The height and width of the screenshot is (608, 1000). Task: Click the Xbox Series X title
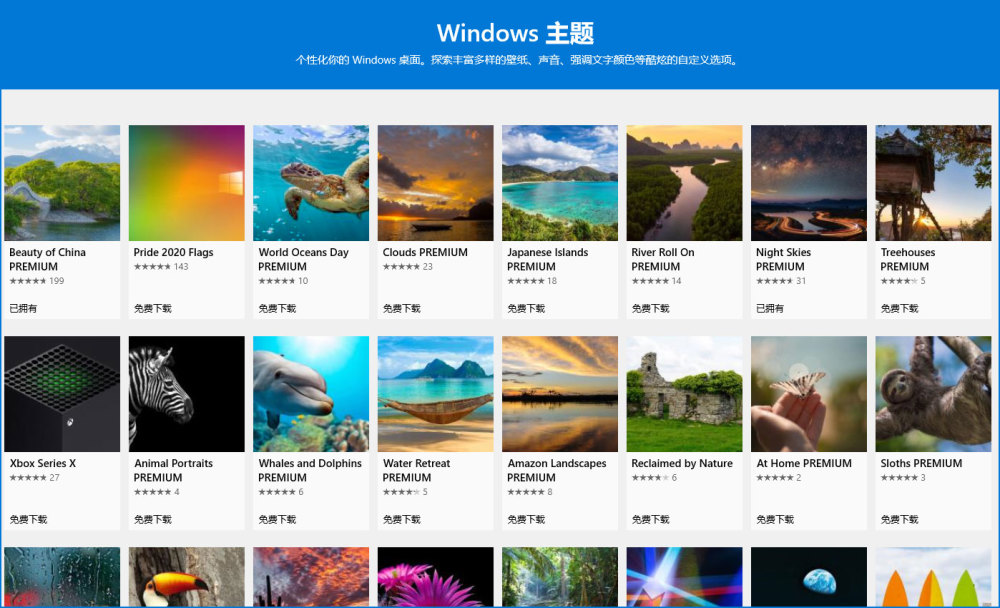[x=43, y=463]
